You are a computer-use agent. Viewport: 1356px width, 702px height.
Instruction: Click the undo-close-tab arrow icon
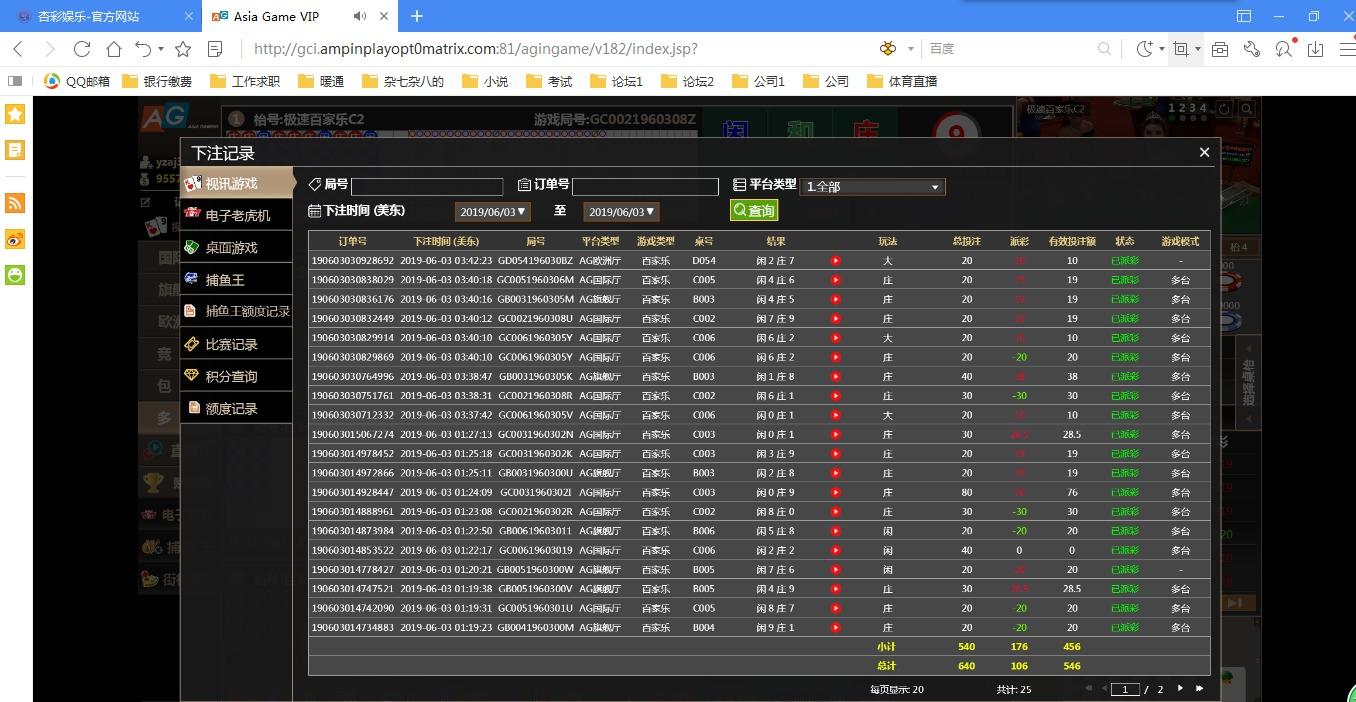pos(144,49)
